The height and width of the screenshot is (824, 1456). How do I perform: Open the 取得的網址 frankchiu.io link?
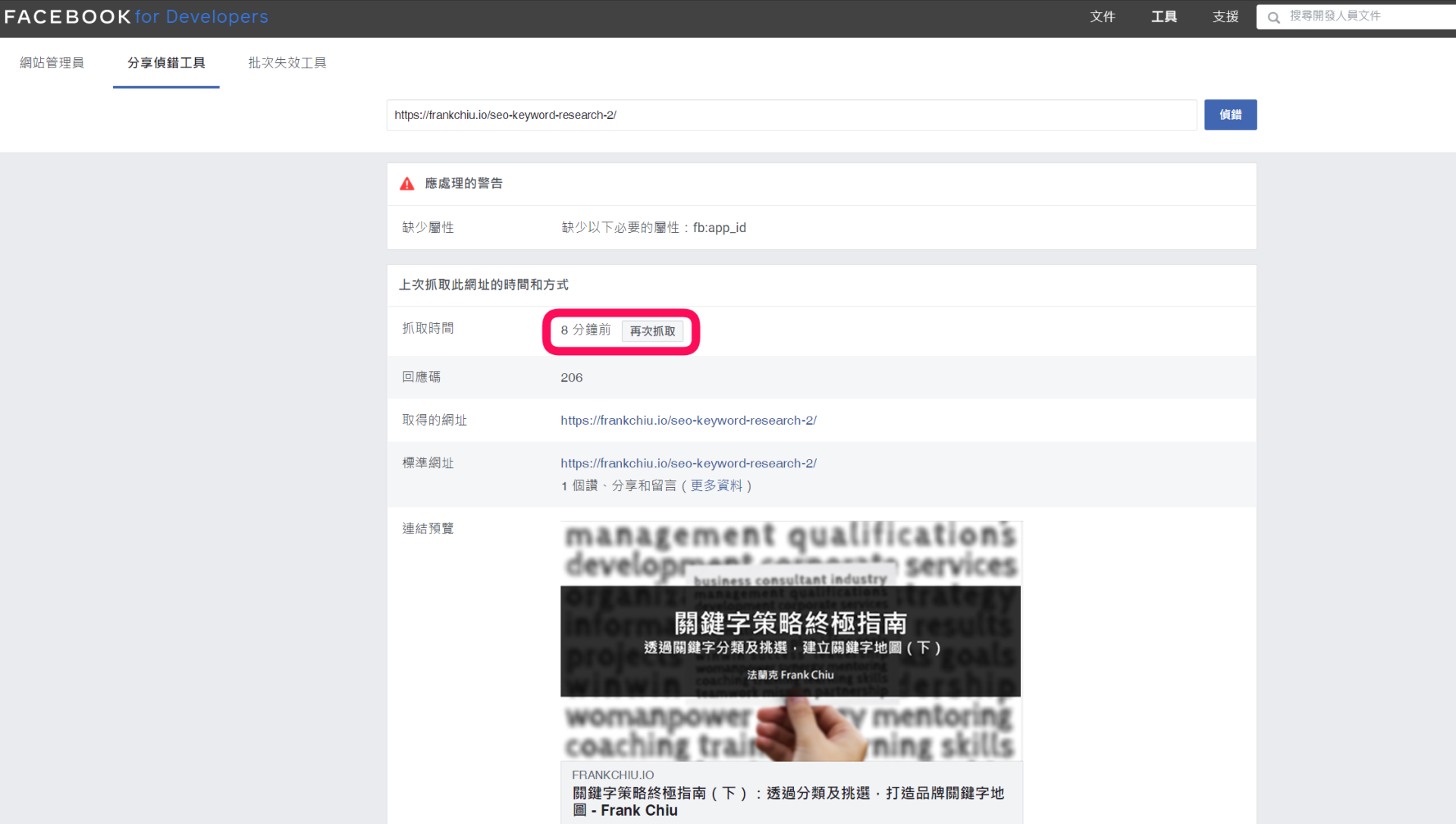click(688, 420)
